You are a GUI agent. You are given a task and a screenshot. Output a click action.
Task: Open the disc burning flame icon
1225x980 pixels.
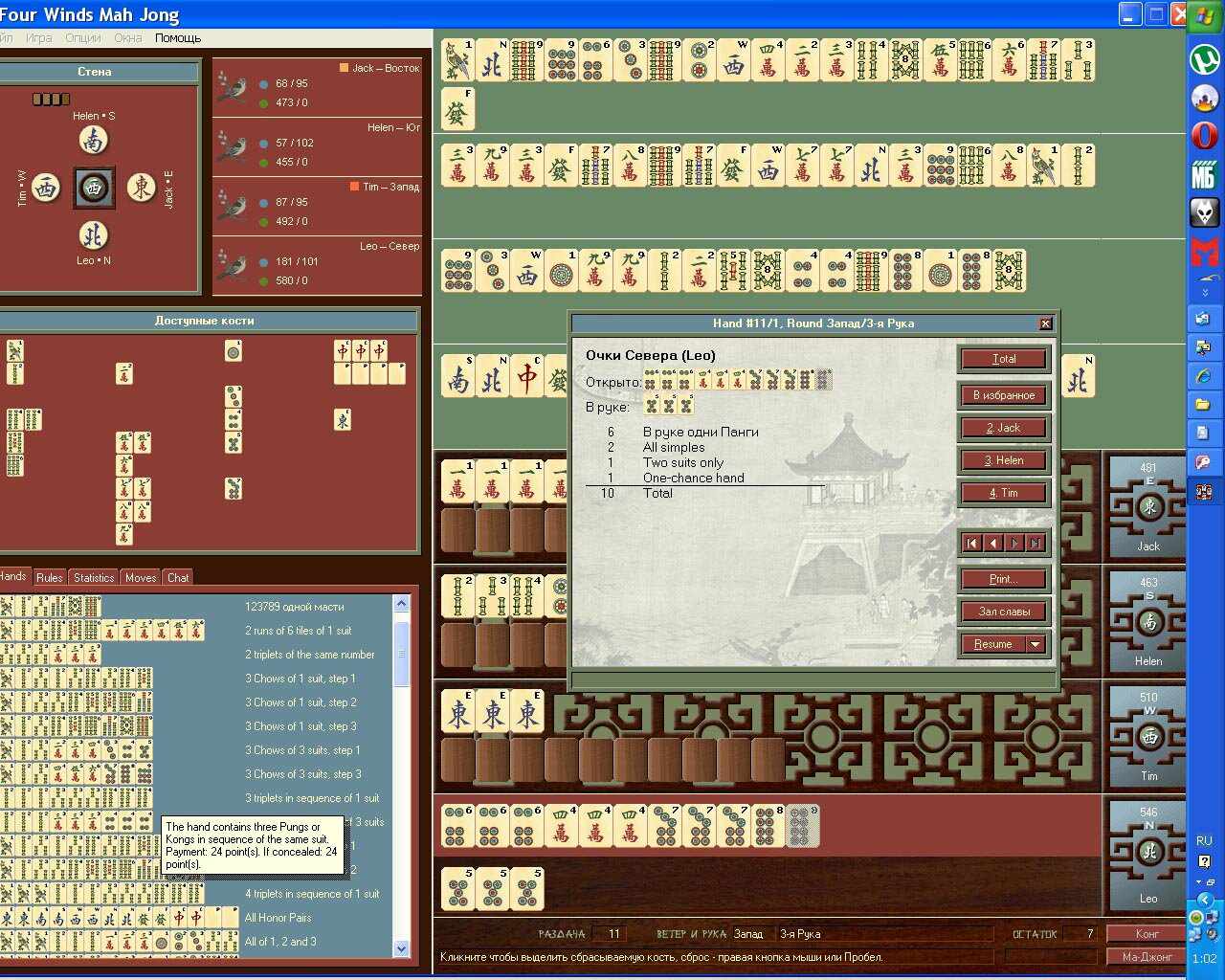1205,97
